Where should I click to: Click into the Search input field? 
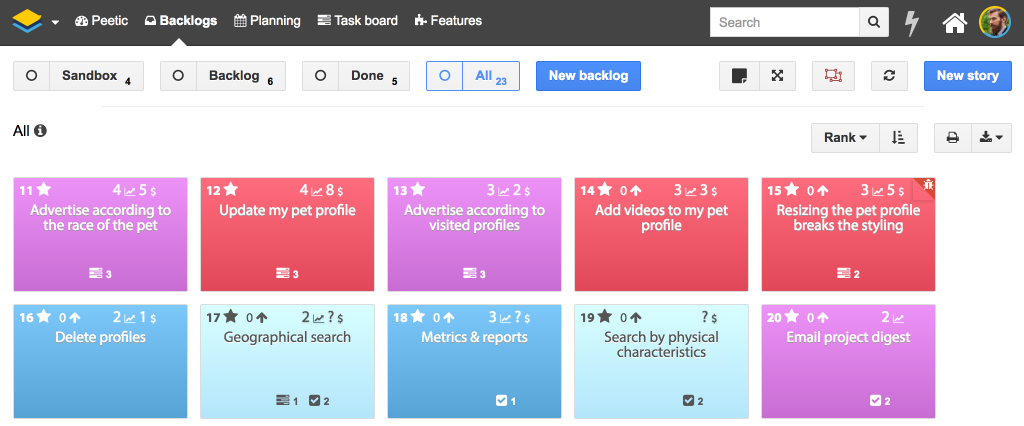coord(784,22)
